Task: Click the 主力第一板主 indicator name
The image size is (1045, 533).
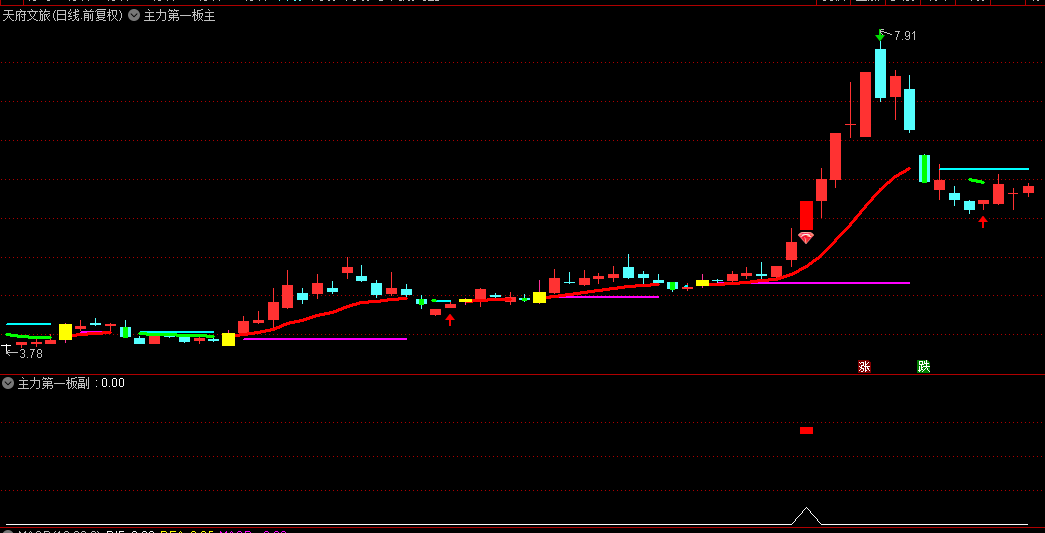Action: (179, 16)
